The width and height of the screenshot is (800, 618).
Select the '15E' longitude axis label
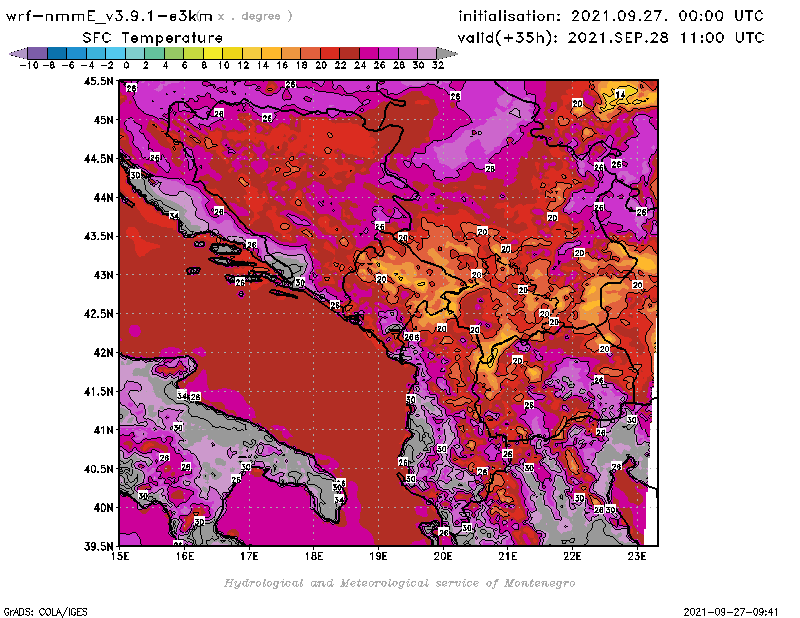coord(120,556)
